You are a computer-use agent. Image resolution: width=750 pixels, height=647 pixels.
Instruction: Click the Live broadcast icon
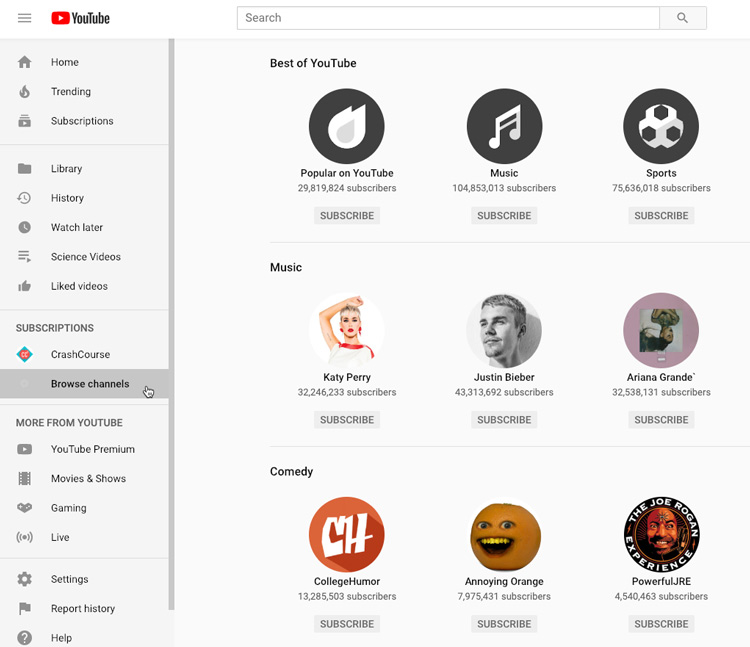pyautogui.click(x=24, y=537)
